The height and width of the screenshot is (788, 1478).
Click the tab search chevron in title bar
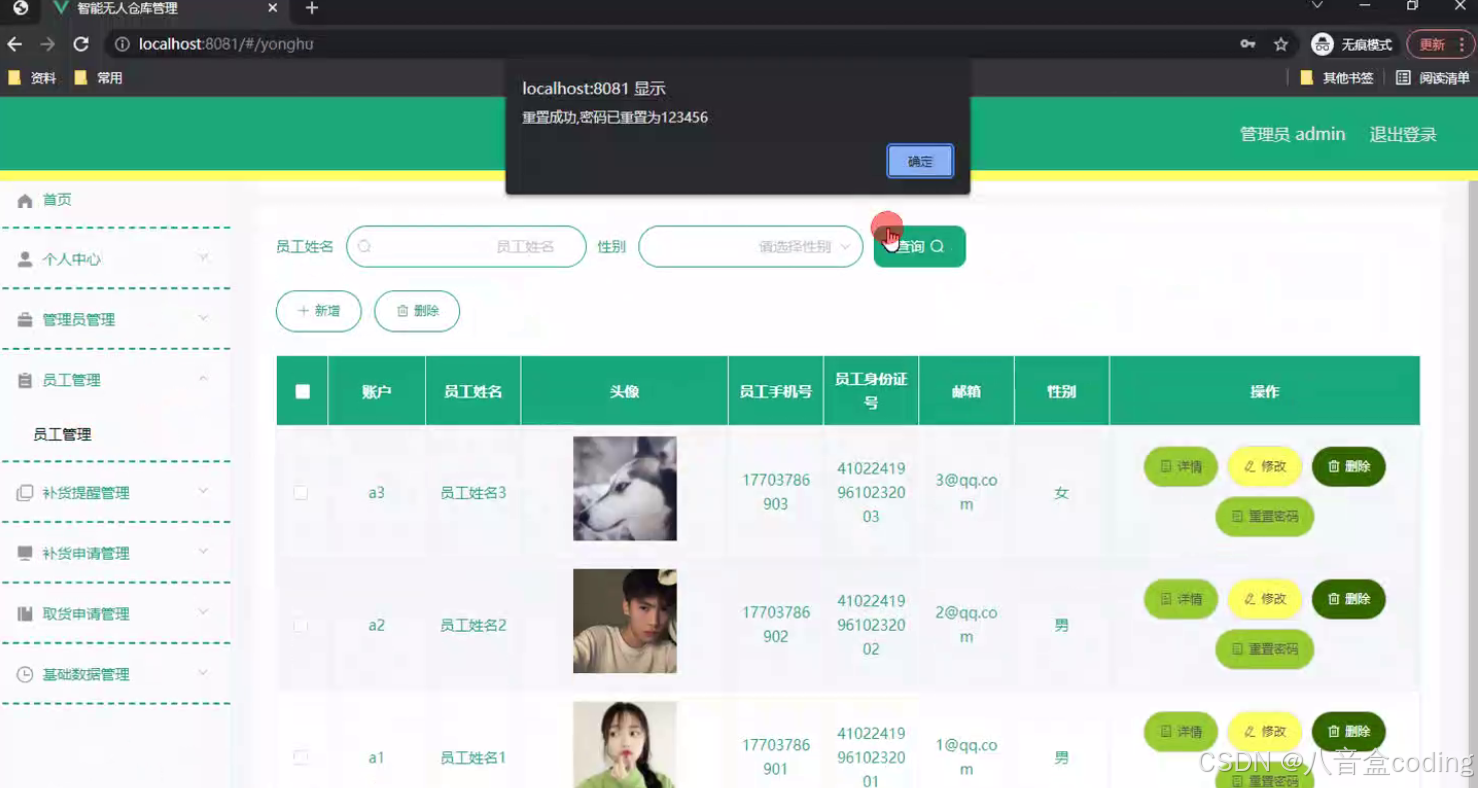click(x=1317, y=6)
